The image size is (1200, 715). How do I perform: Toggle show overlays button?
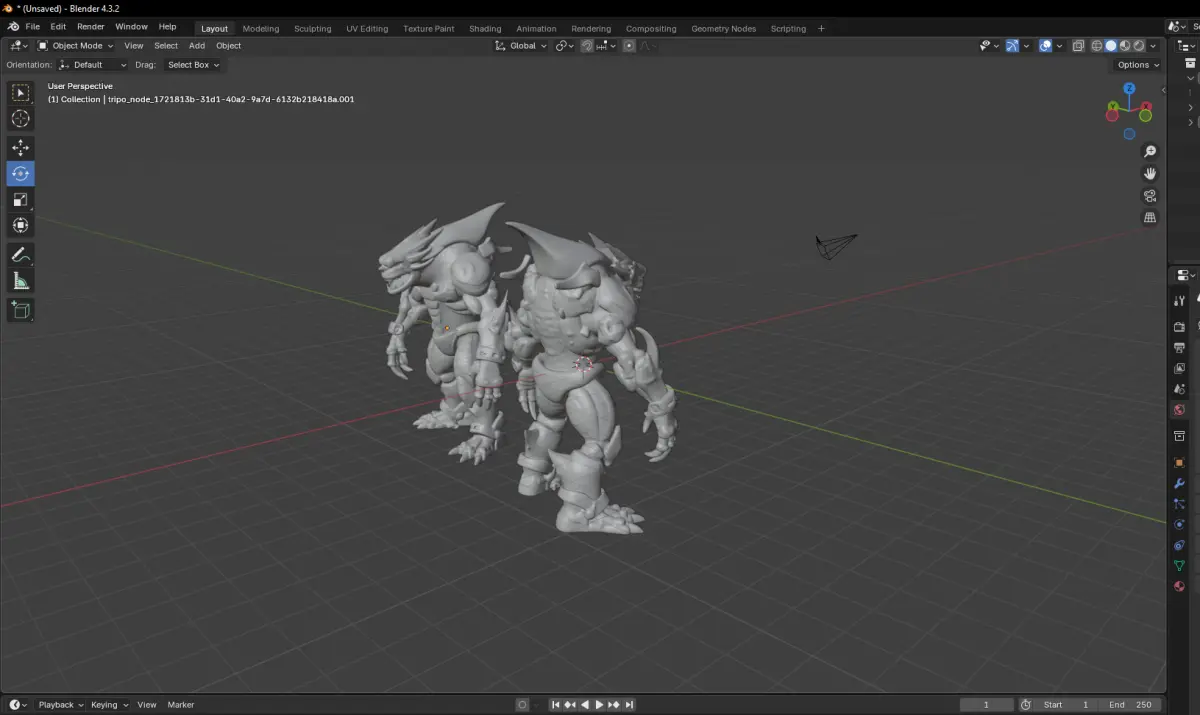click(x=1045, y=45)
